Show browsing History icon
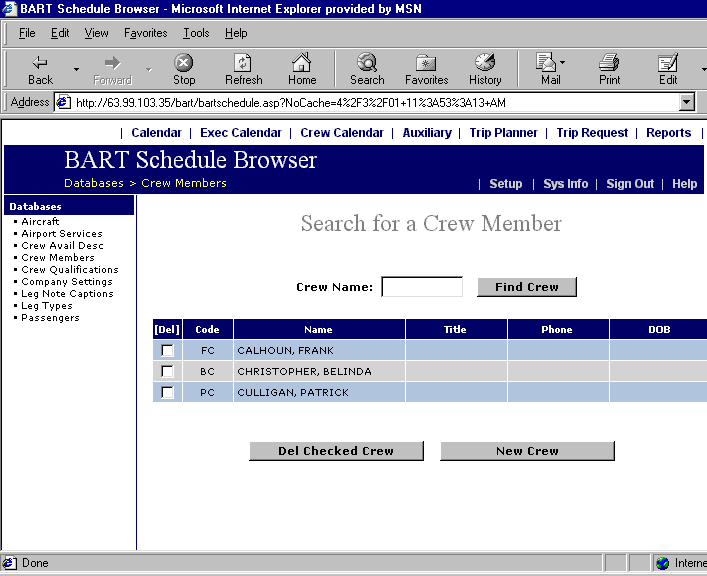This screenshot has width=707, height=576. point(485,63)
